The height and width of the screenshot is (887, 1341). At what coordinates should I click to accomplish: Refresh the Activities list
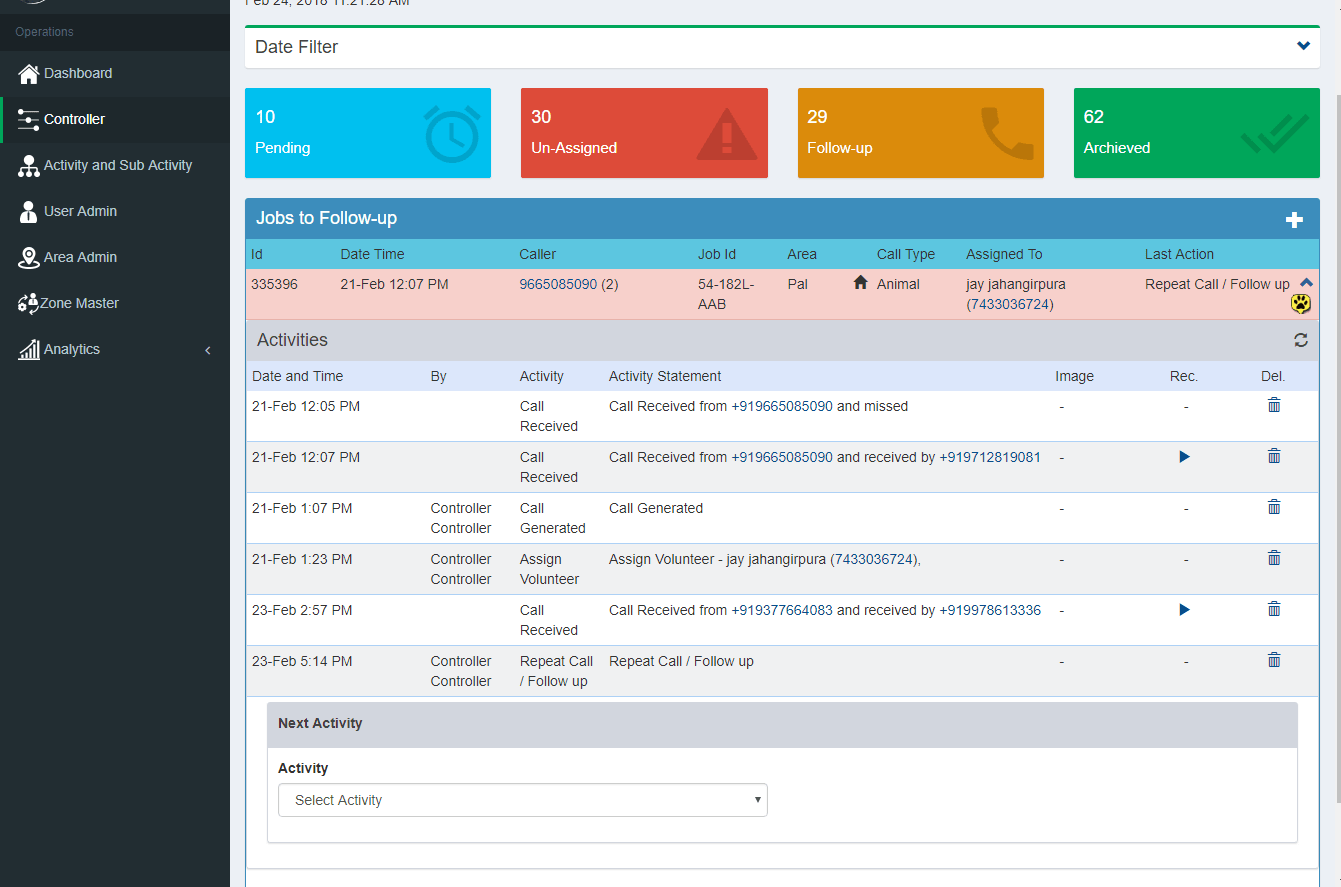coord(1301,340)
